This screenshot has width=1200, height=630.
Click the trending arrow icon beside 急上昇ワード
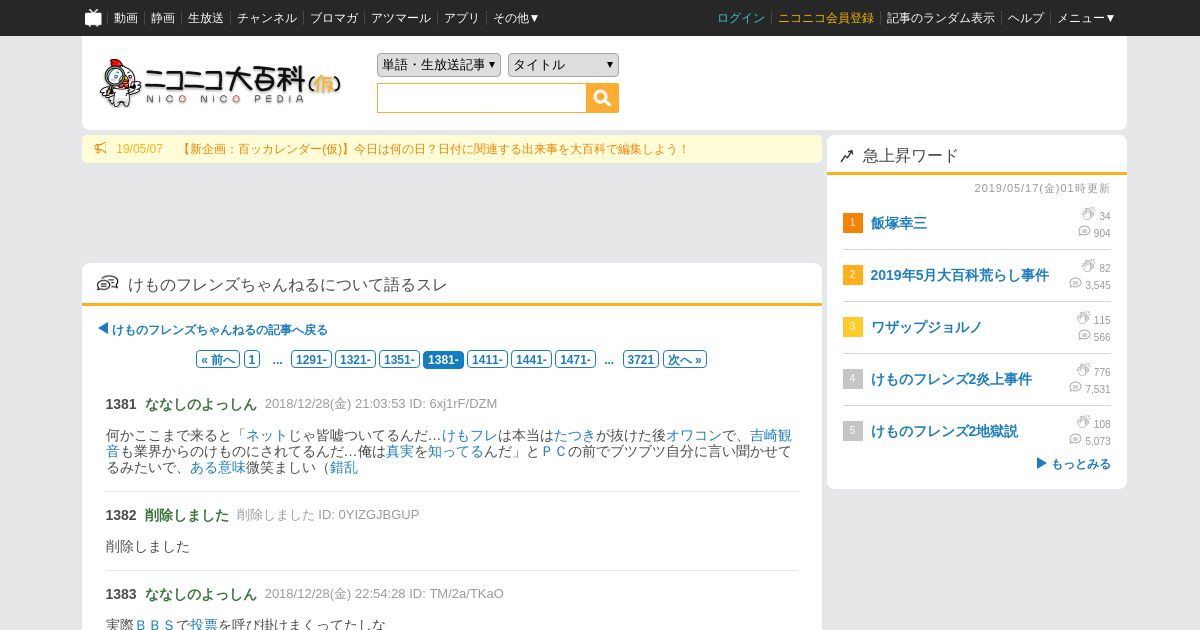(x=847, y=156)
